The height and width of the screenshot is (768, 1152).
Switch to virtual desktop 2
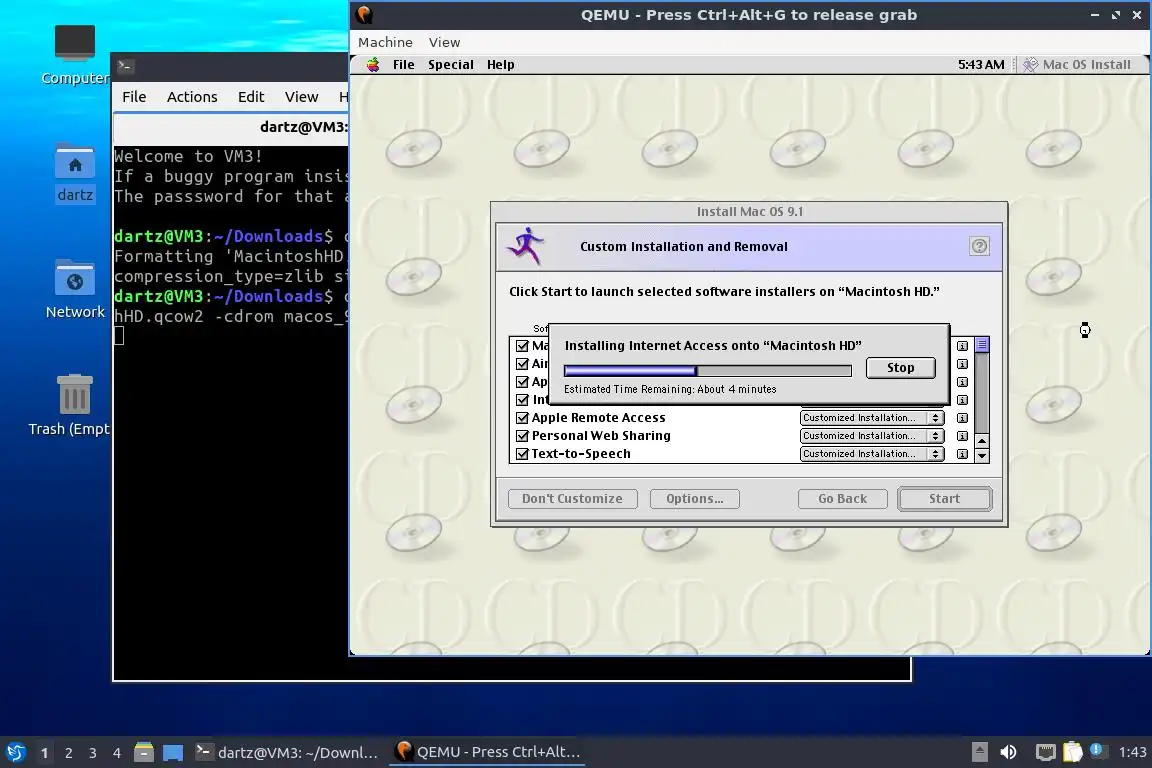68,753
